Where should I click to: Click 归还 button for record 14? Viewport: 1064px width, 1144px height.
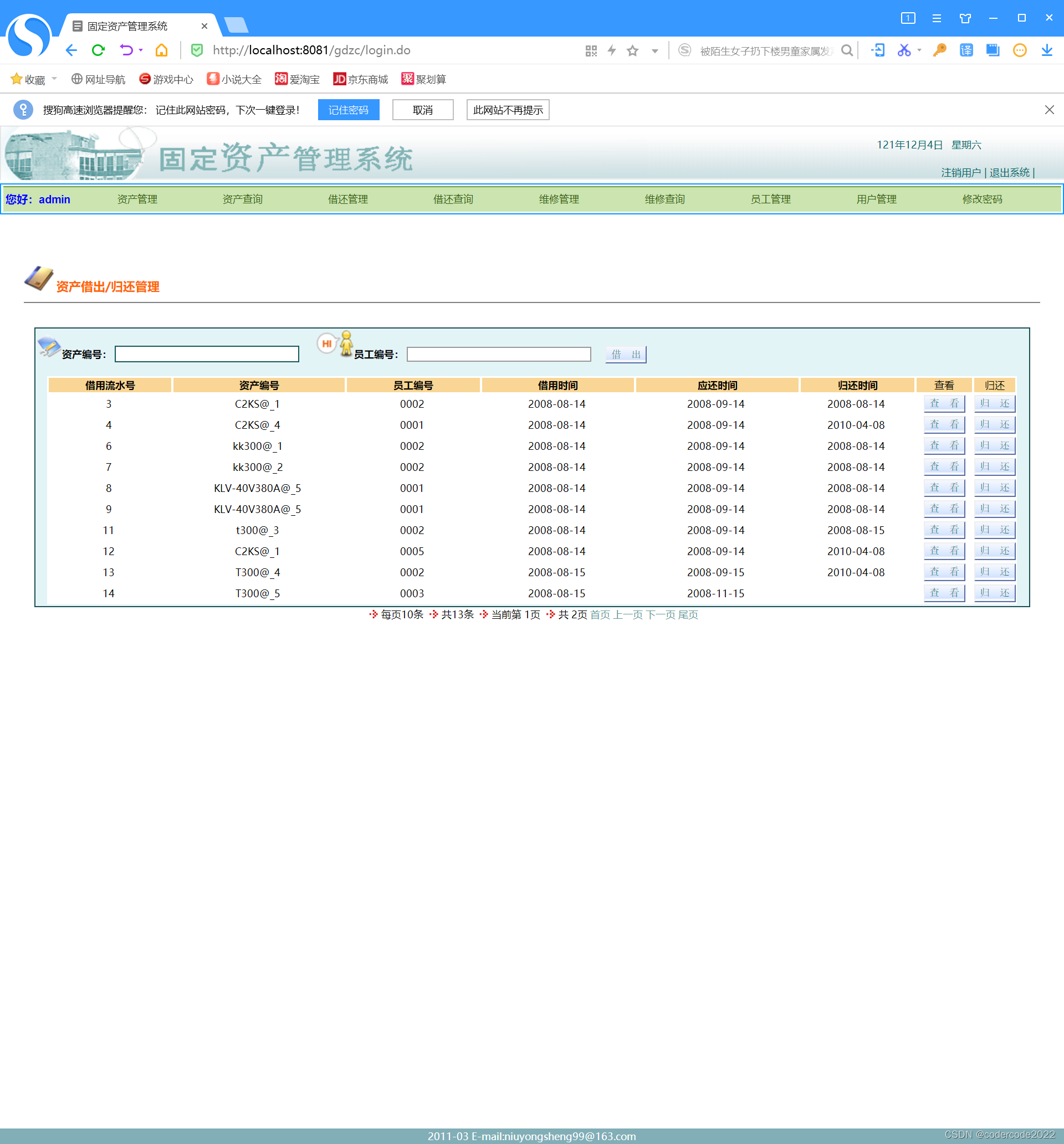pyautogui.click(x=994, y=593)
